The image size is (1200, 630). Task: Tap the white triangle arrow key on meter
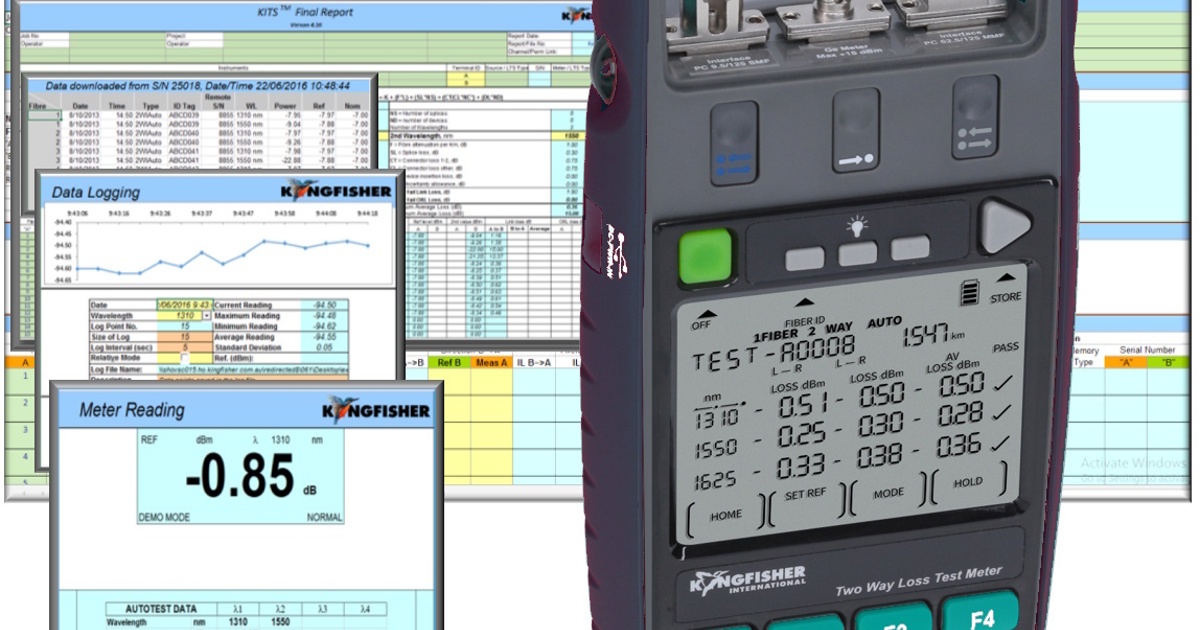click(1004, 228)
